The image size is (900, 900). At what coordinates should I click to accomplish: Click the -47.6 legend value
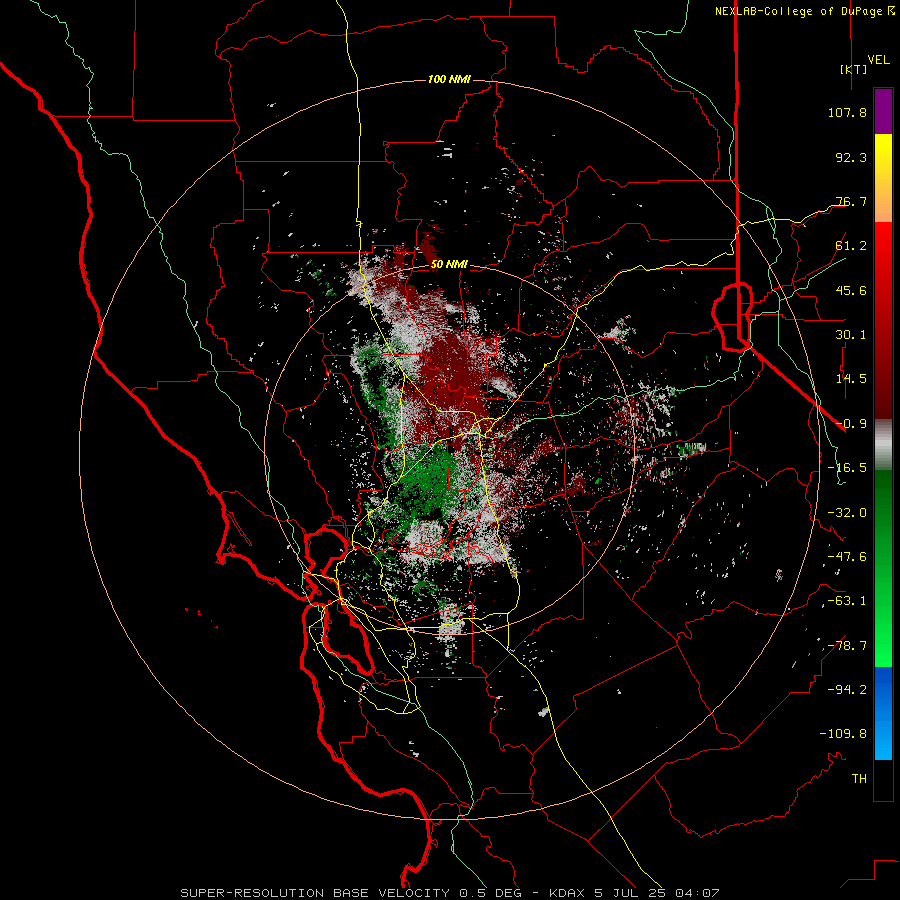click(x=847, y=557)
